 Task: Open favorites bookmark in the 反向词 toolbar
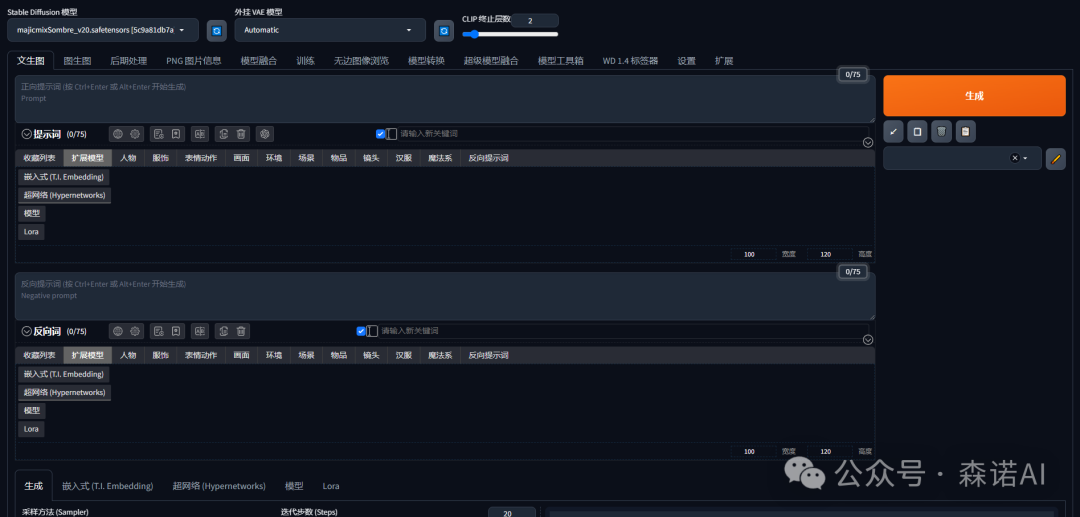176,331
